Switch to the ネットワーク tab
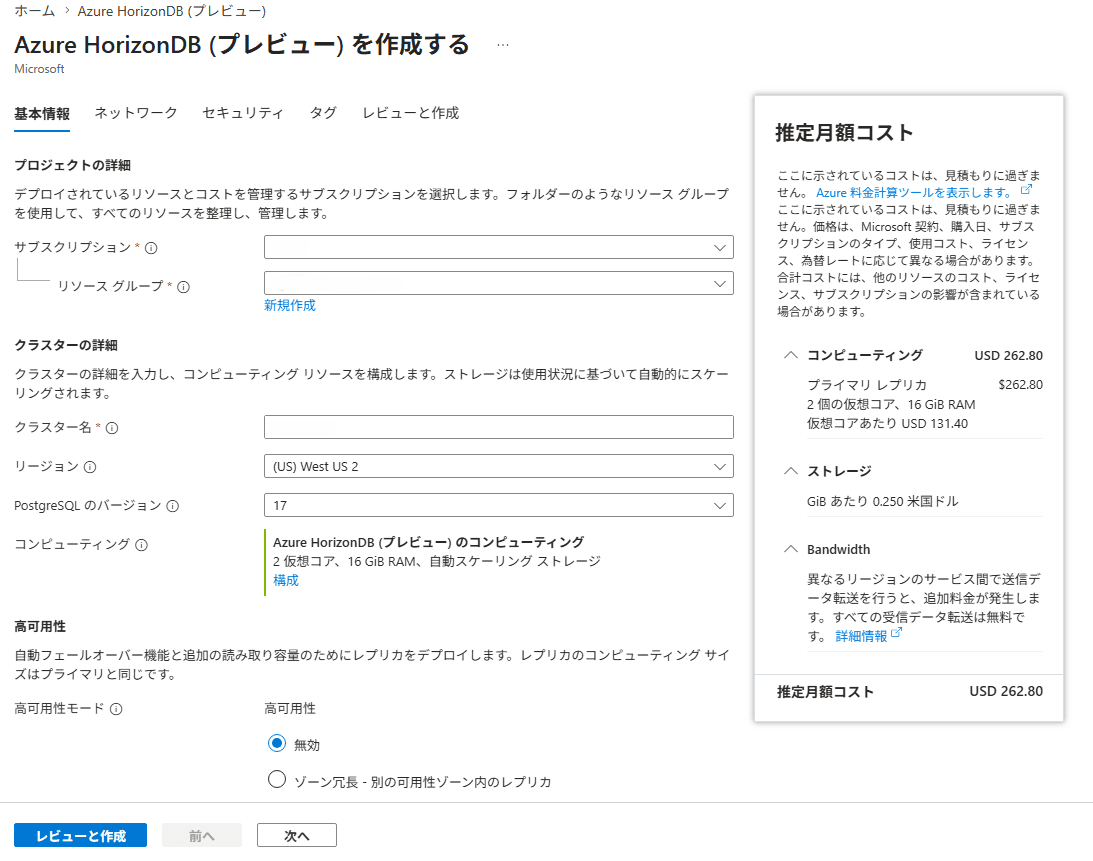1093x861 pixels. coord(136,113)
